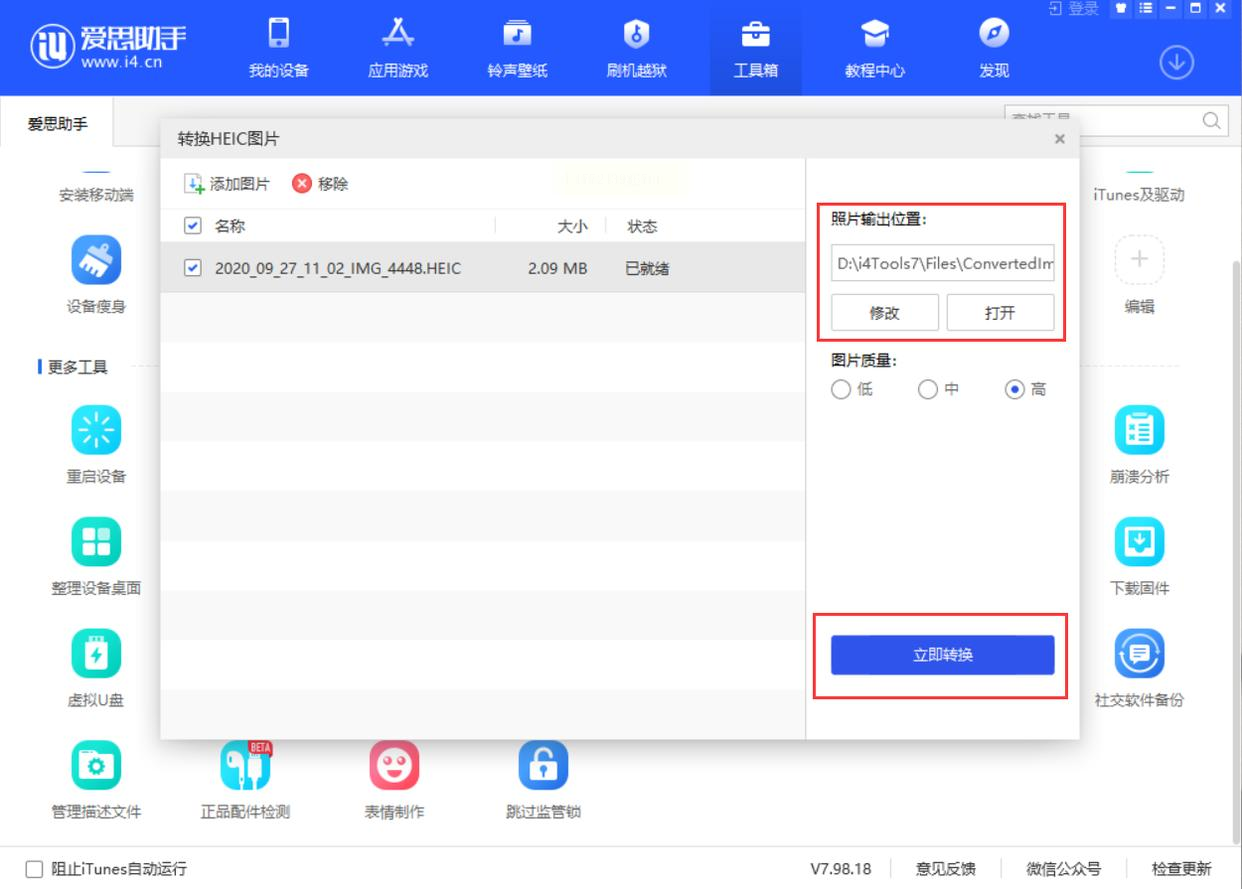Click the 下载固件 firmware download icon
This screenshot has width=1242, height=889.
[x=1139, y=542]
